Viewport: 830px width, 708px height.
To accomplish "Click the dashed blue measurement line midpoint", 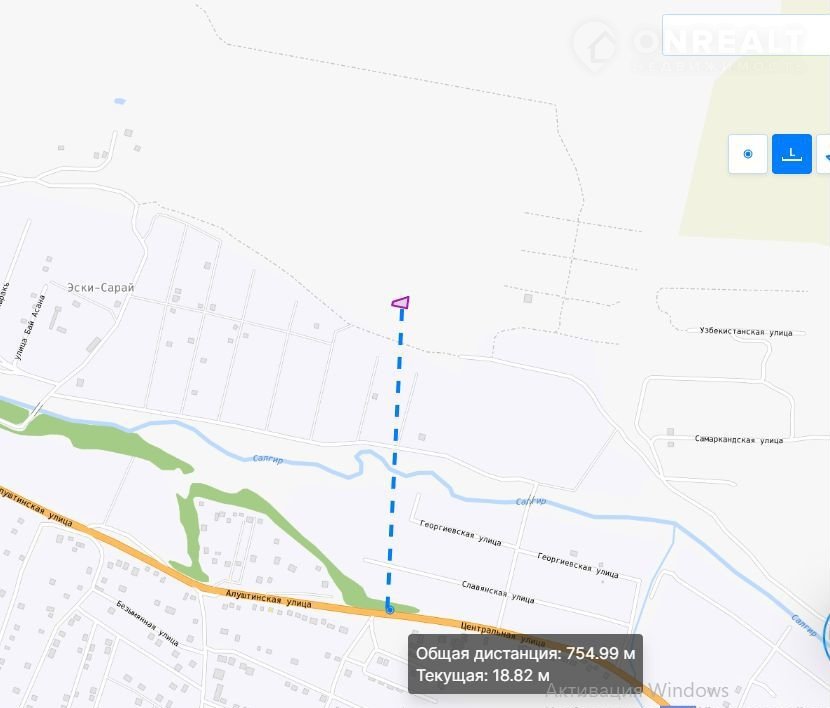I will [396, 459].
